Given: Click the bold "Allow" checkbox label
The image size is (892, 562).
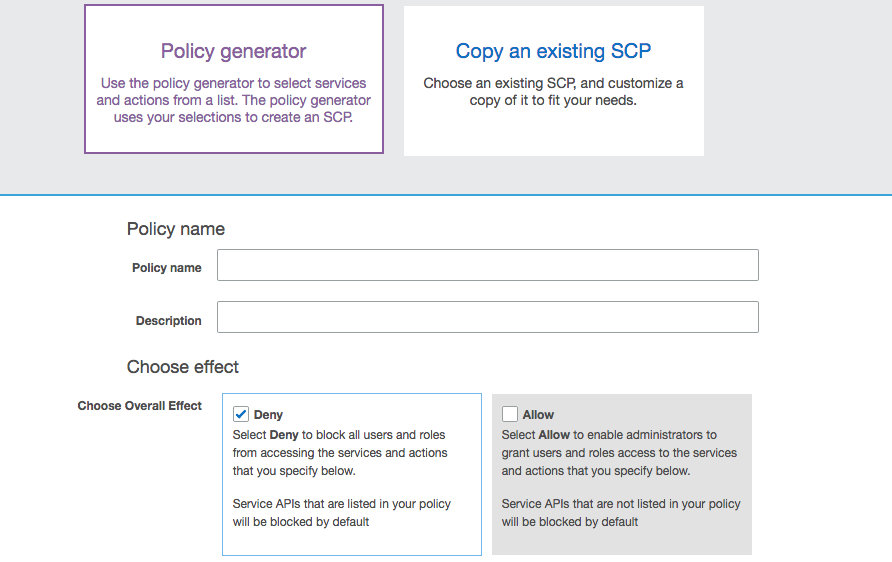Looking at the screenshot, I should (x=538, y=415).
